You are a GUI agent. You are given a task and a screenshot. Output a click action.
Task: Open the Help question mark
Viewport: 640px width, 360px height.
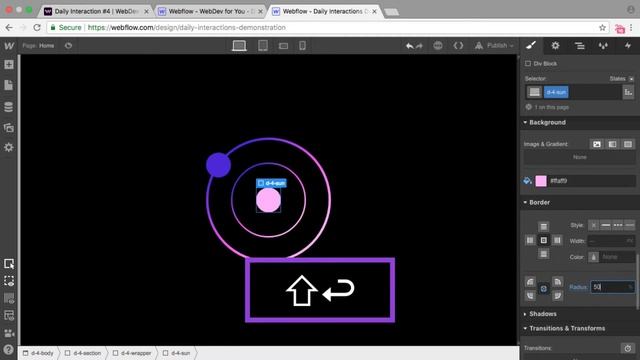[9, 350]
